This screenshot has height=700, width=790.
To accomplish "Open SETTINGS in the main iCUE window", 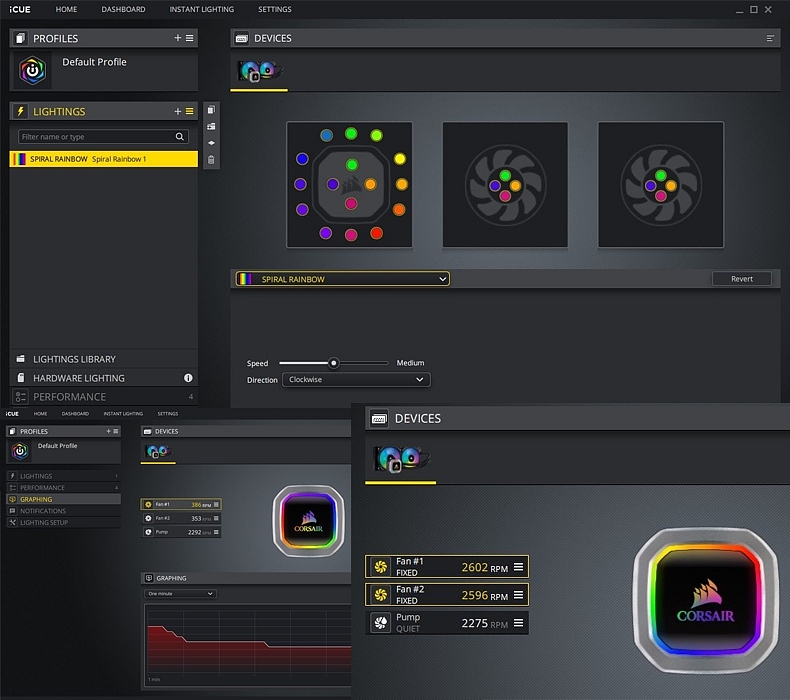I will pyautogui.click(x=275, y=9).
